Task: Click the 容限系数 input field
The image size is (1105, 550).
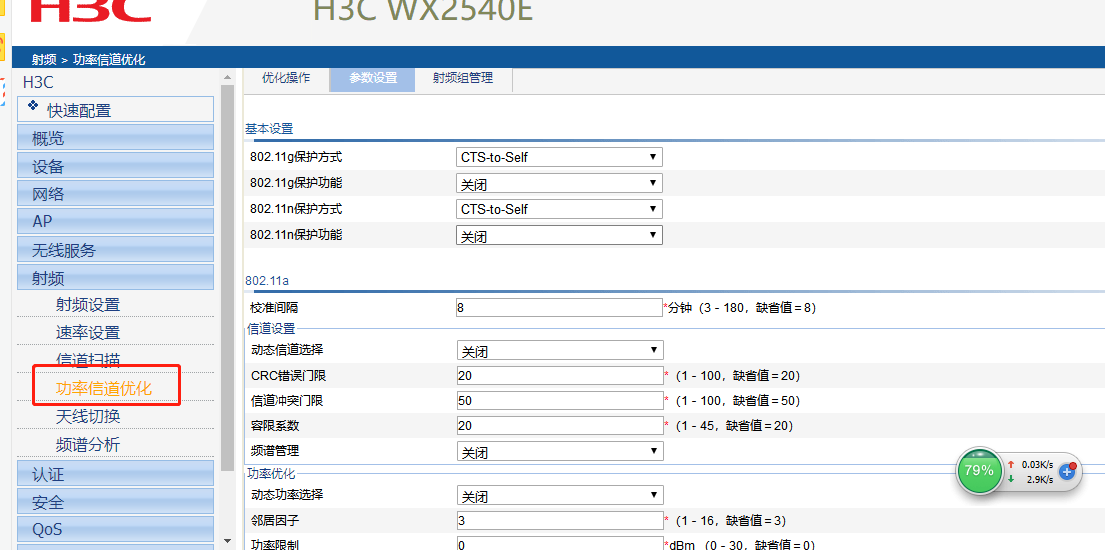Action: (x=559, y=426)
